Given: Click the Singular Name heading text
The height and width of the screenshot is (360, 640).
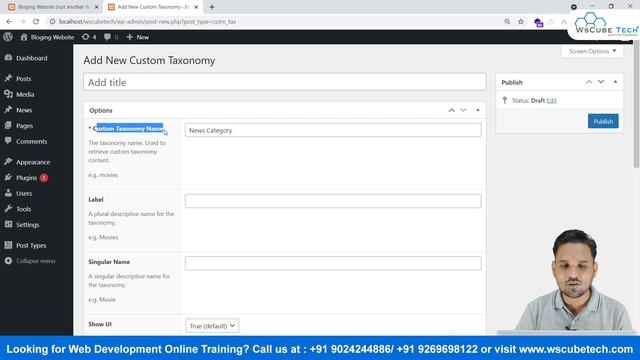Looking at the screenshot, I should 109,262.
